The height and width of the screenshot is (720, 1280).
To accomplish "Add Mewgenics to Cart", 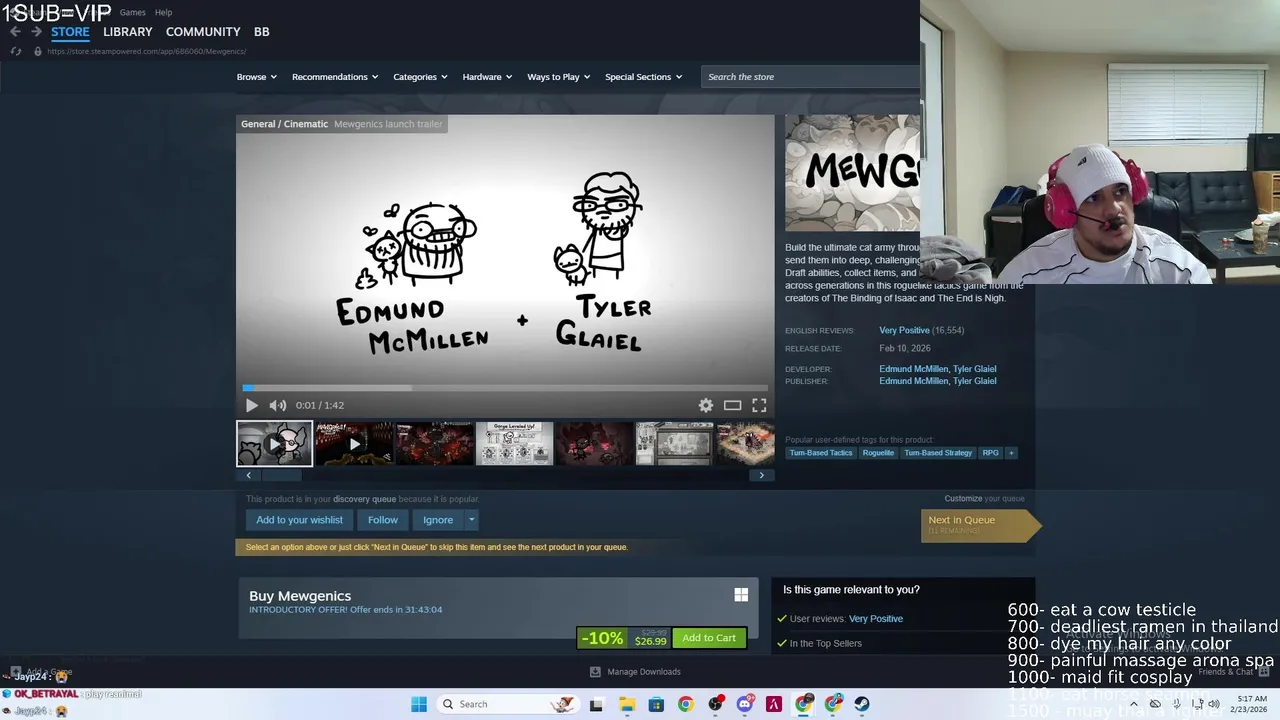I will click(709, 638).
